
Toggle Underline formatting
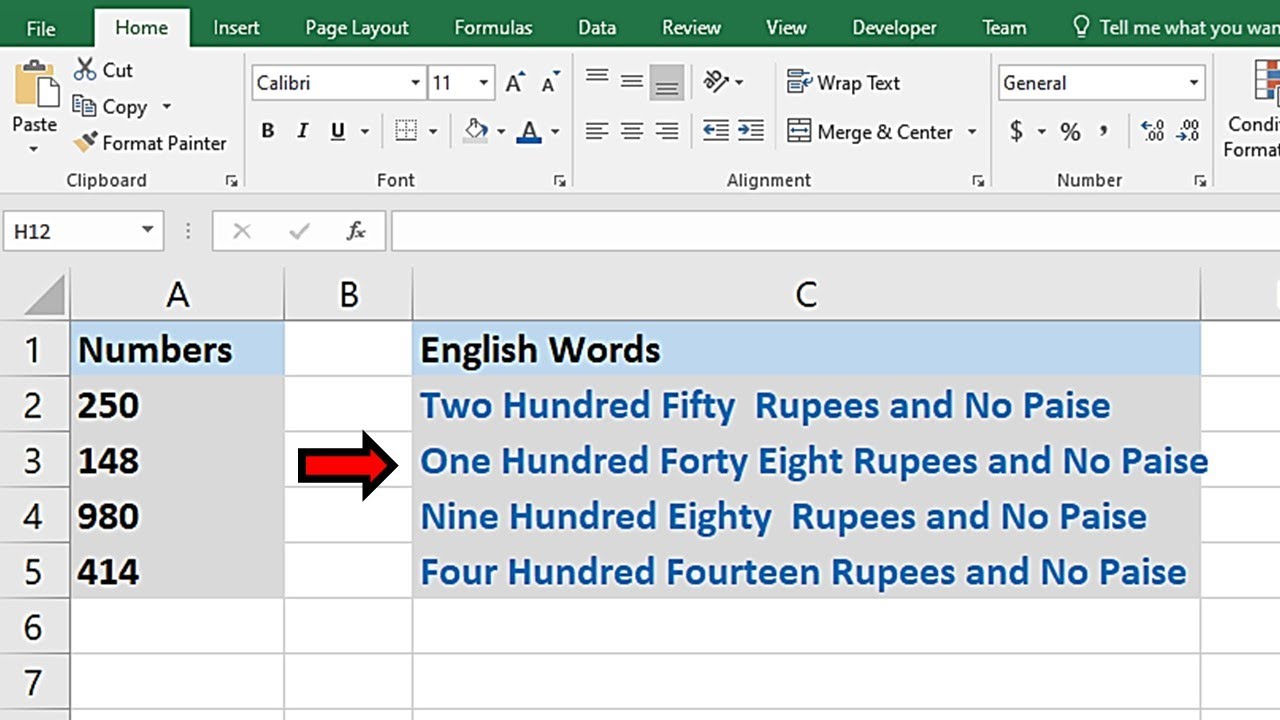(337, 131)
